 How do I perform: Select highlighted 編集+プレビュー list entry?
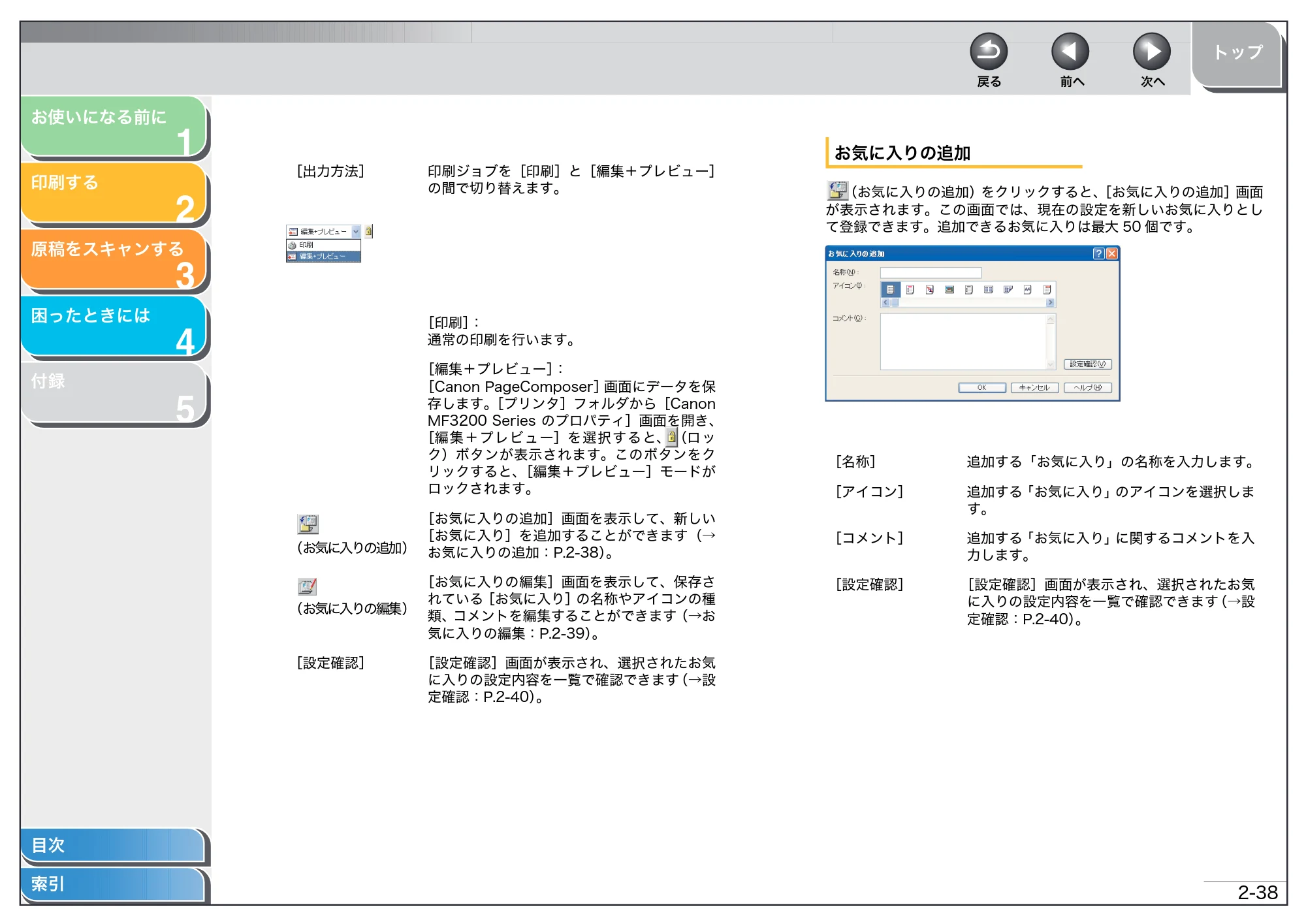click(x=323, y=257)
